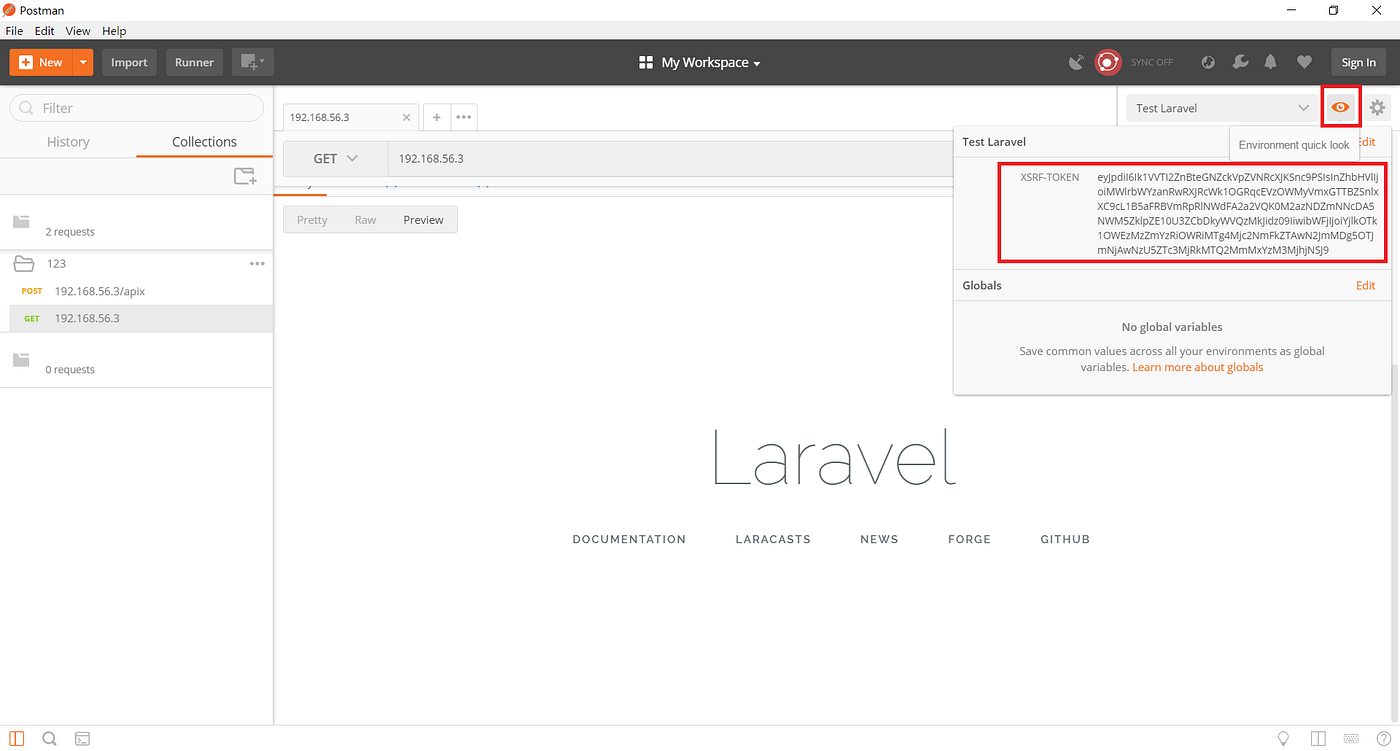
Task: Switch response view to Pretty
Action: coord(312,220)
